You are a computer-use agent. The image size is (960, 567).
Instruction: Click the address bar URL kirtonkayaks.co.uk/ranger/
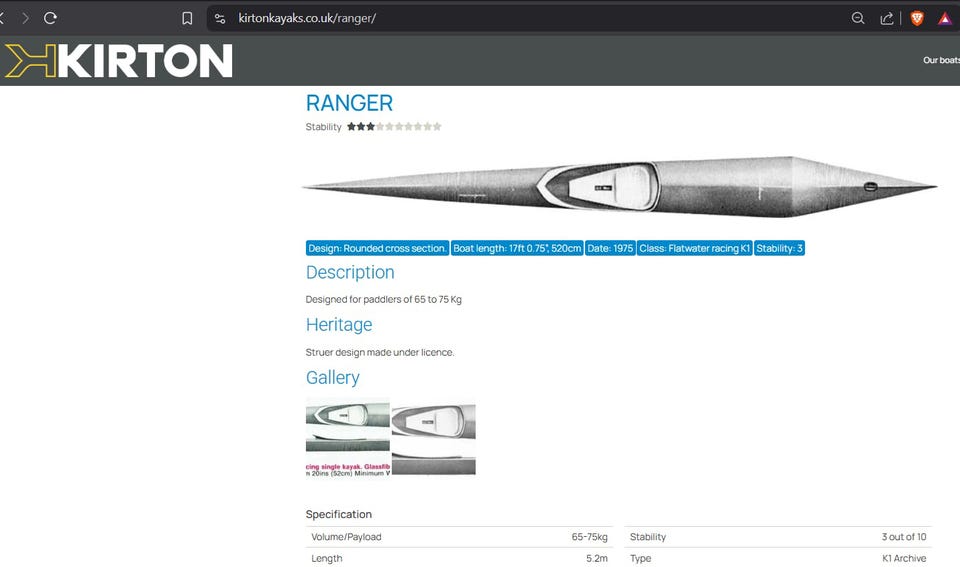click(x=307, y=18)
